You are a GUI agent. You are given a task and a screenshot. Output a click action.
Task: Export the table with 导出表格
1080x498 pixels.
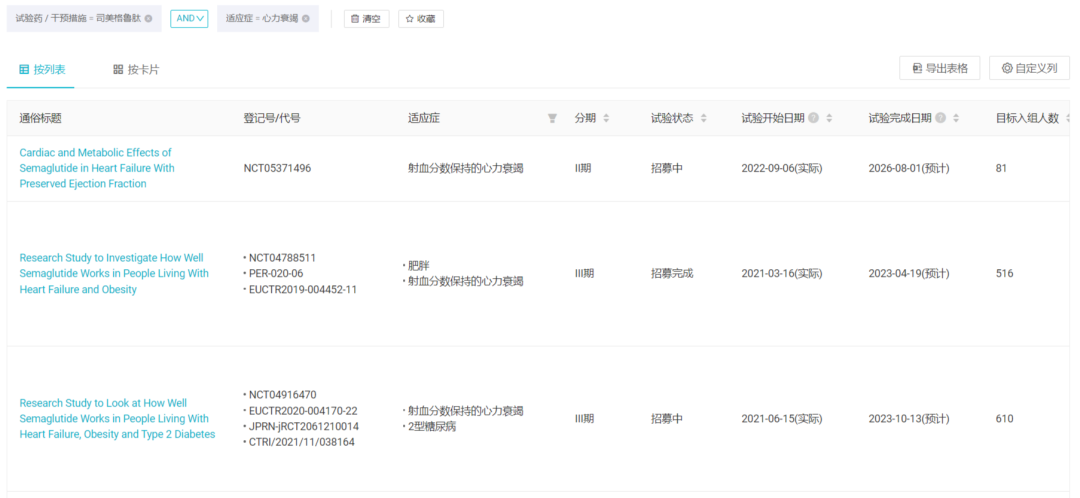[939, 68]
